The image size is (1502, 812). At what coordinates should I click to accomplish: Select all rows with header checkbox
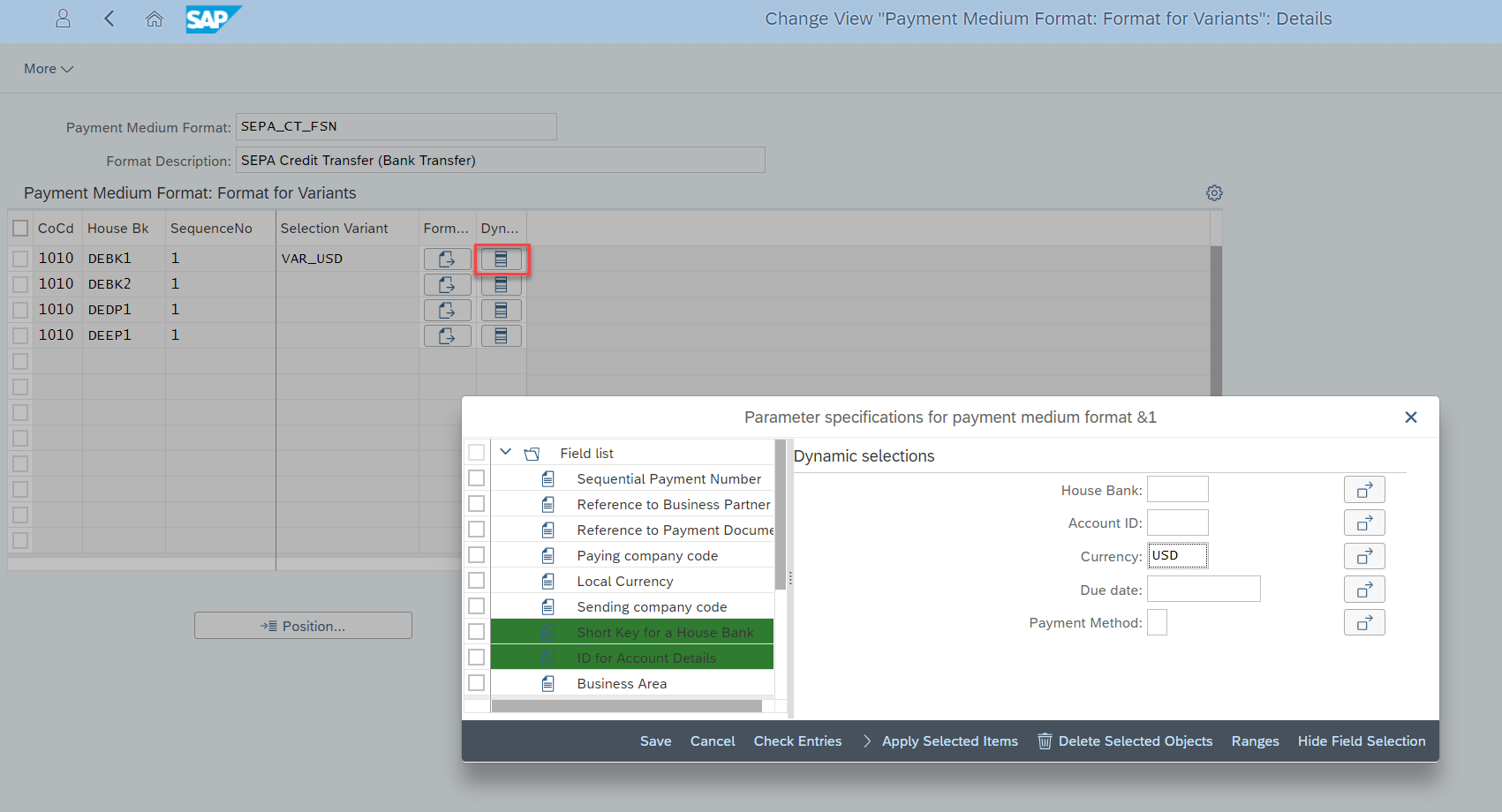tap(20, 229)
